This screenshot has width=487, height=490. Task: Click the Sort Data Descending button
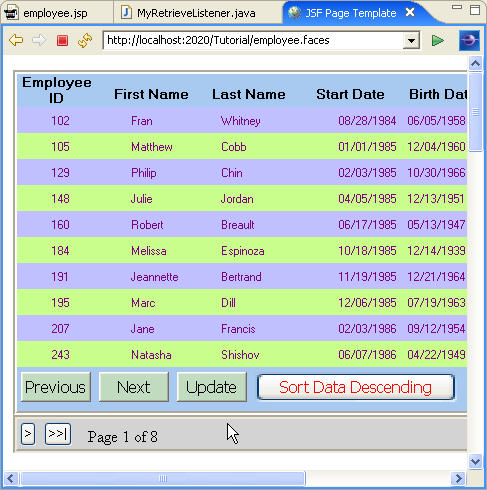pyautogui.click(x=356, y=387)
